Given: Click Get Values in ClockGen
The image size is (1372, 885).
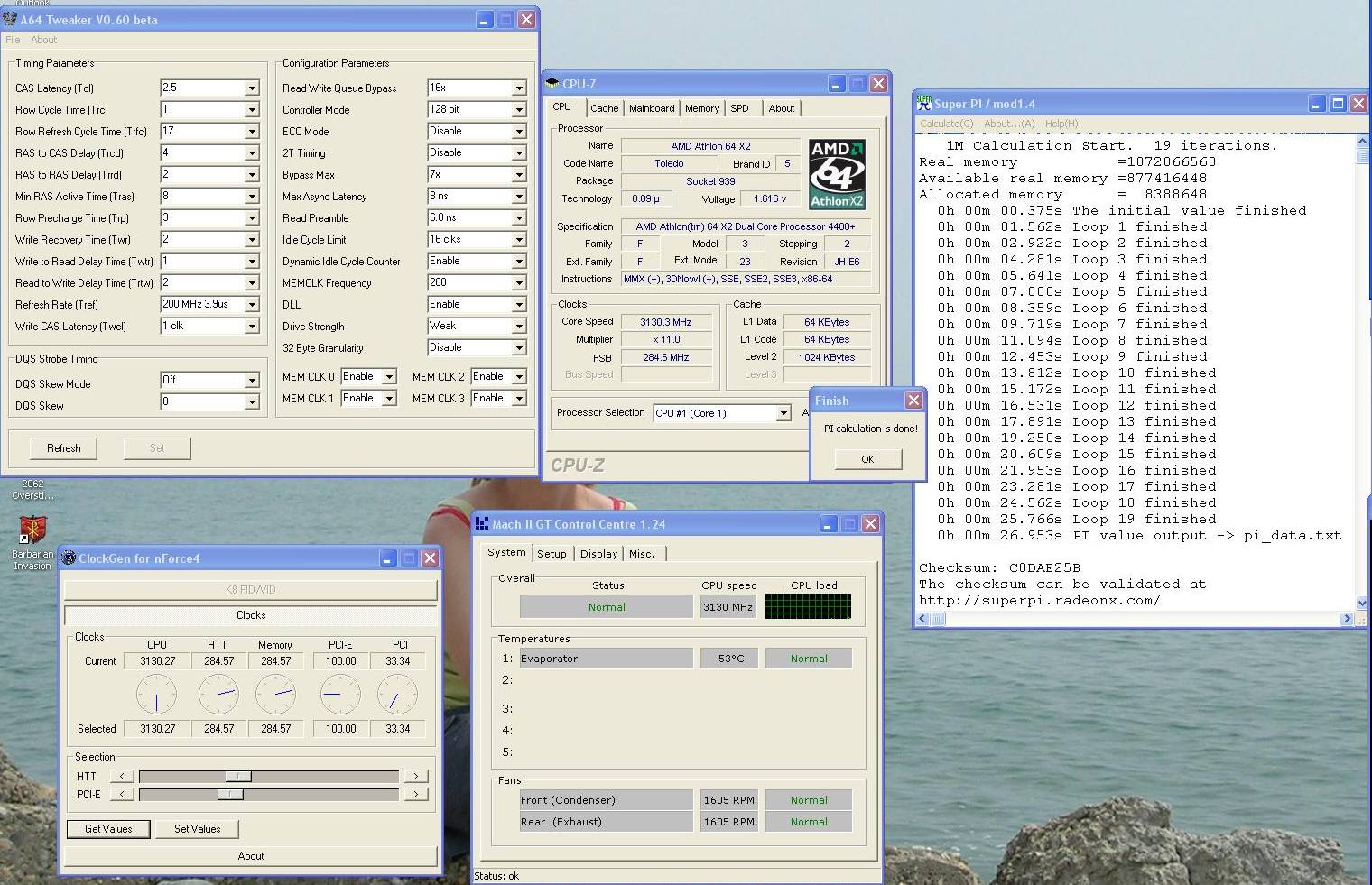Looking at the screenshot, I should [x=108, y=829].
